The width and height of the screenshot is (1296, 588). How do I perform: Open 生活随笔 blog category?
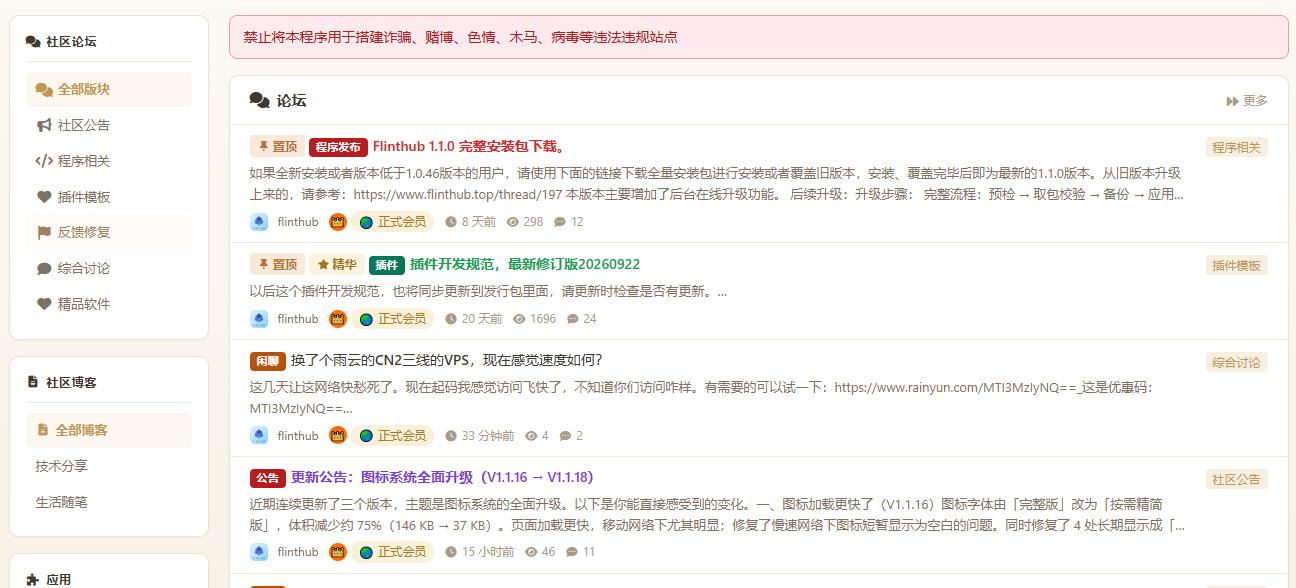(x=109, y=502)
